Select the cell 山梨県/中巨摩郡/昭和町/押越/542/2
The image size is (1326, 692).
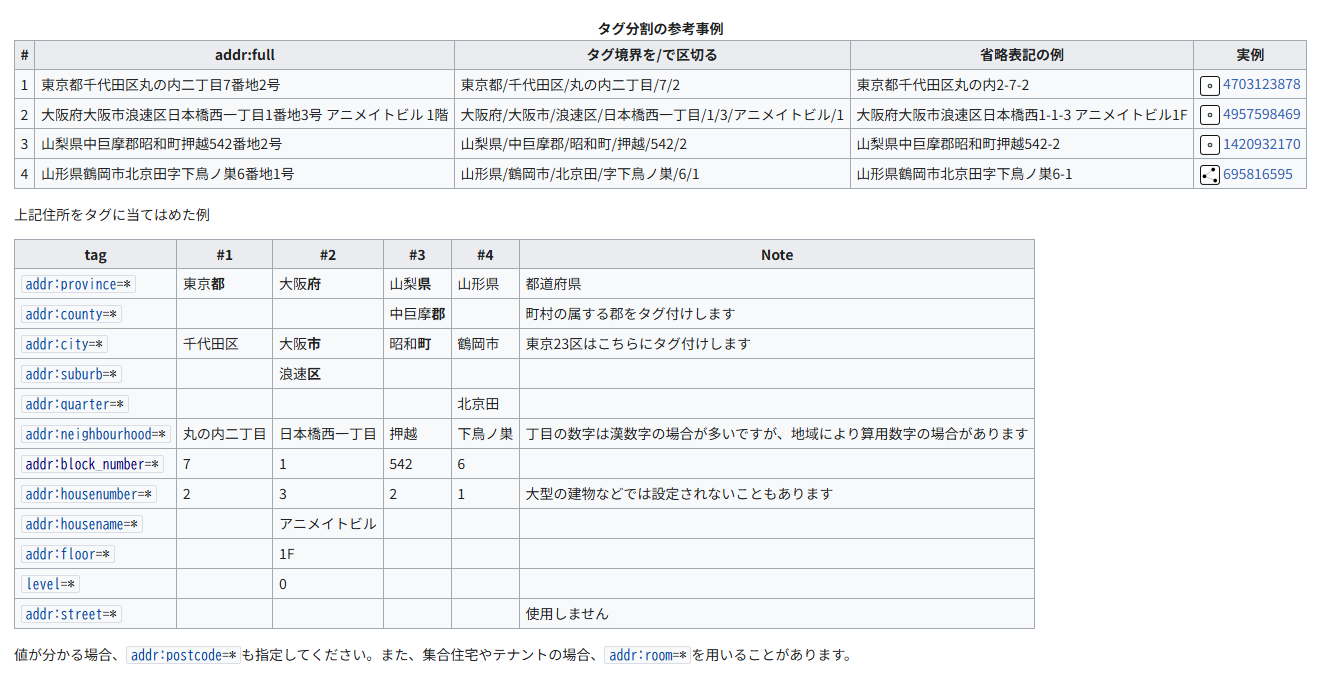pyautogui.click(x=652, y=144)
